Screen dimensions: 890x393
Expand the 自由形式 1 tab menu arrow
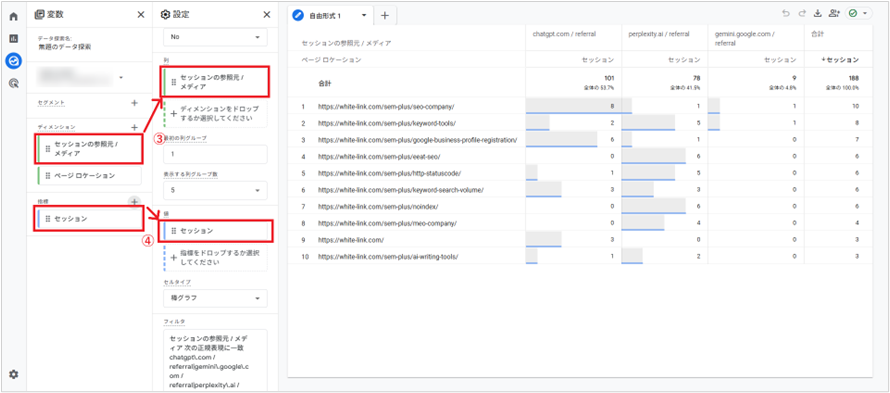pos(364,16)
